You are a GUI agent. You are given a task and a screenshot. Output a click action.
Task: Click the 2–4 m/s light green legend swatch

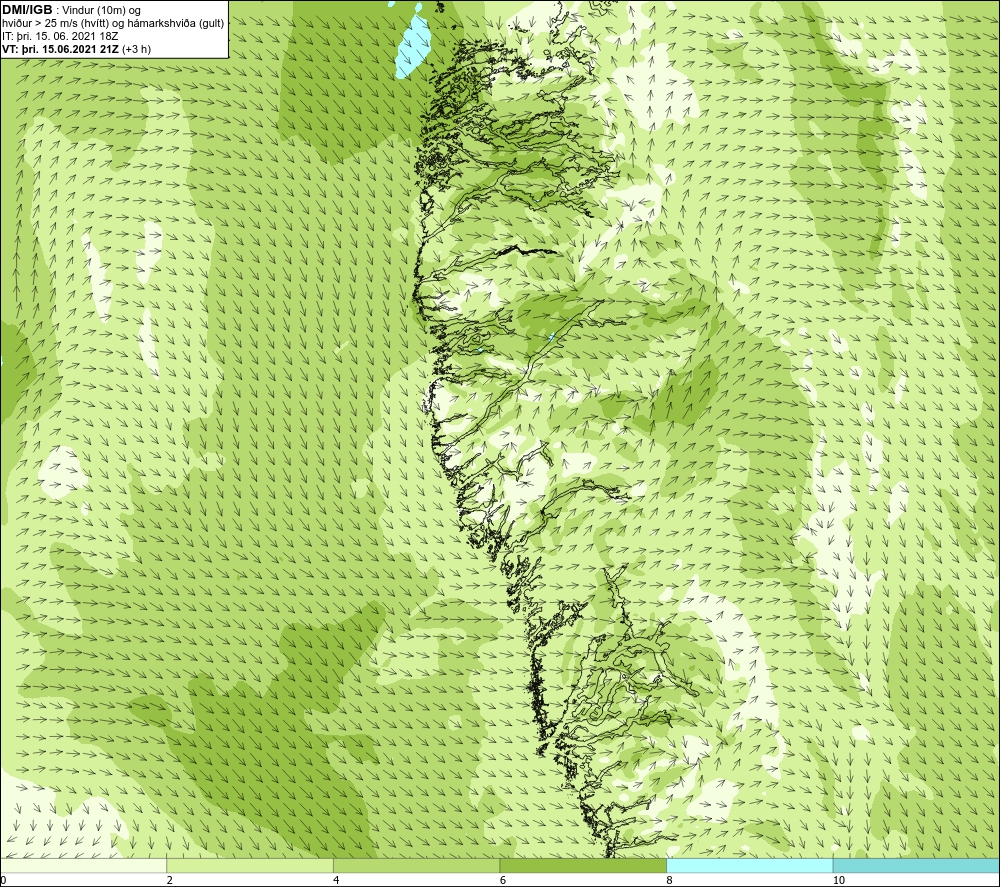(x=250, y=865)
